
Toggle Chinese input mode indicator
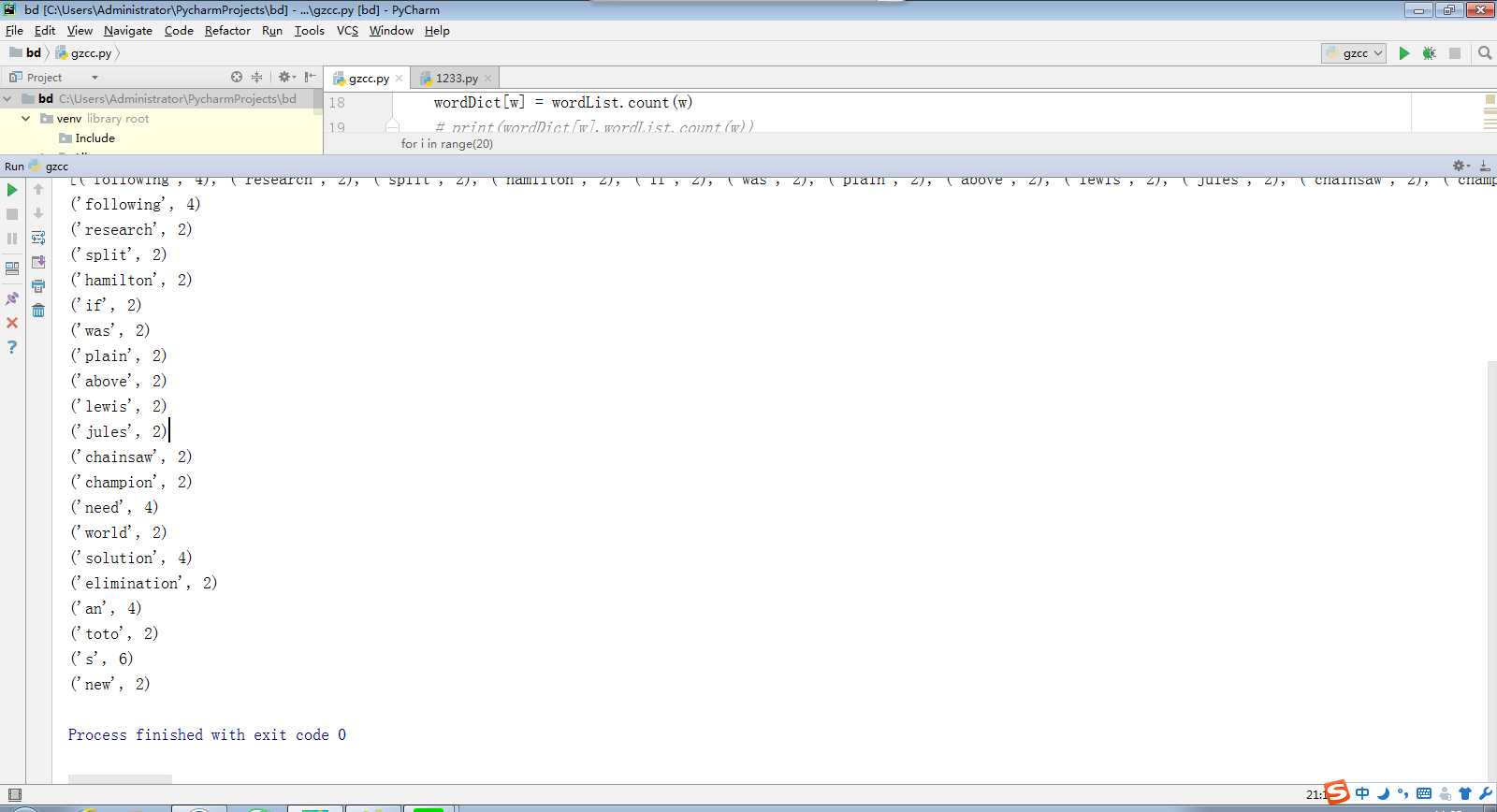[x=1362, y=793]
